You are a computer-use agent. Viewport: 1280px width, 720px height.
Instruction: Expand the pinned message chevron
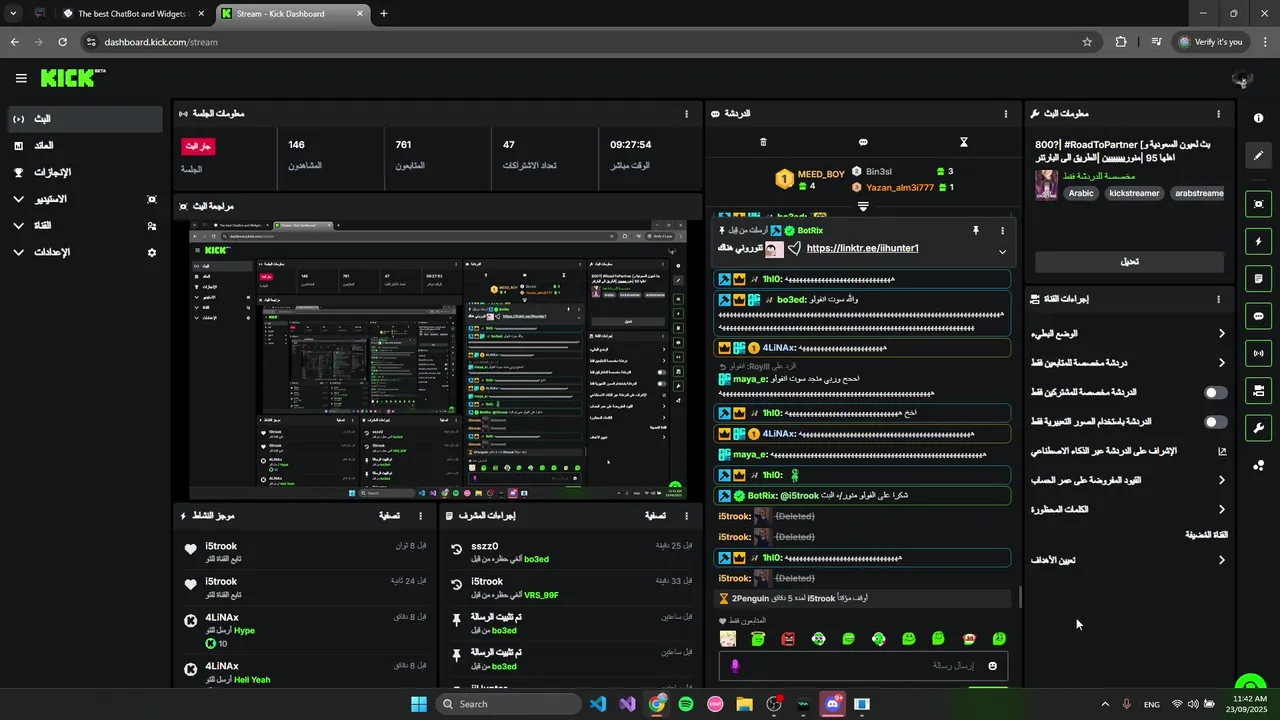pos(1003,252)
